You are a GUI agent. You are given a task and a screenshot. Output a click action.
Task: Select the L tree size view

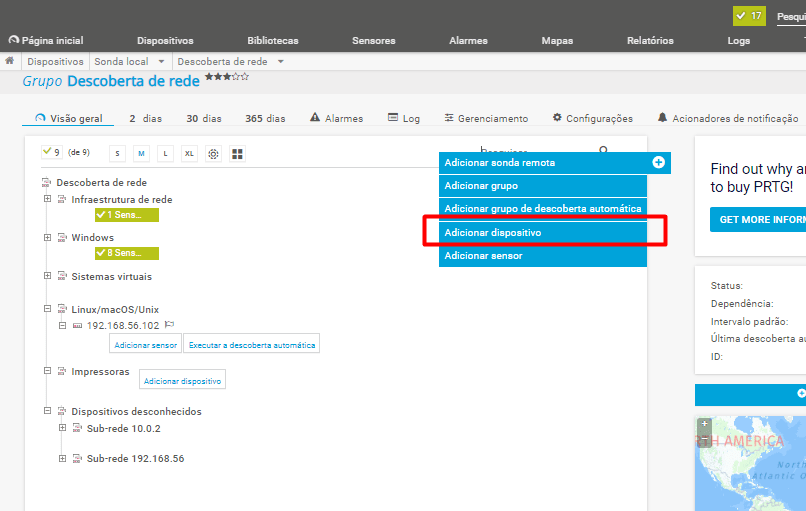165,153
